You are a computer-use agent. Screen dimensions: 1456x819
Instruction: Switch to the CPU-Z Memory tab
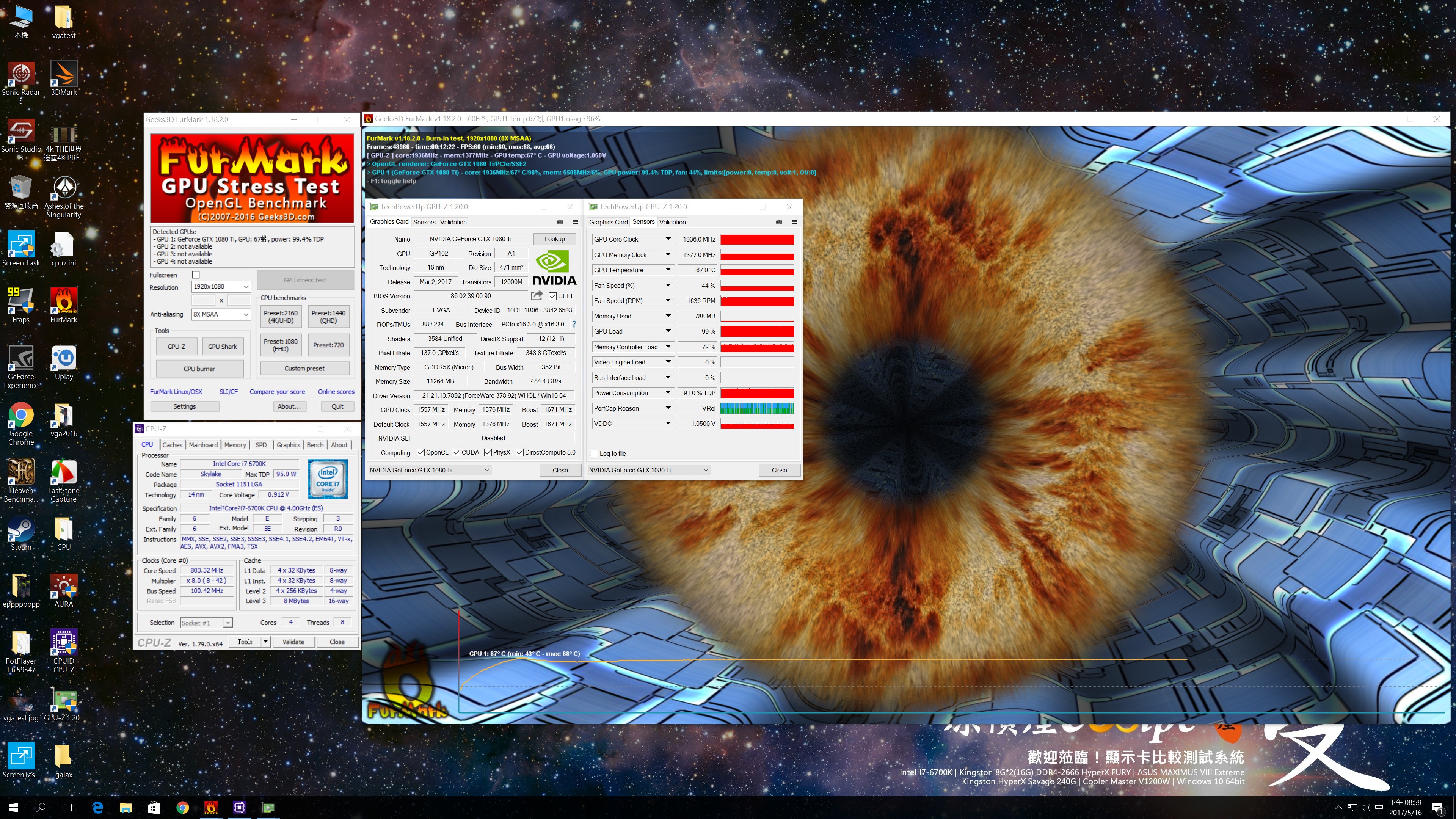235,445
